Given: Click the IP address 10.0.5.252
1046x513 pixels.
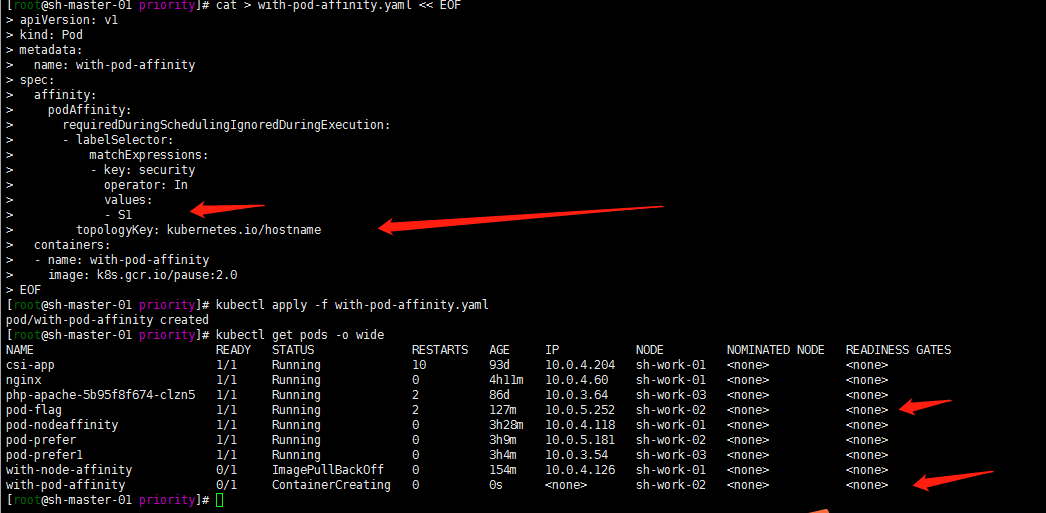Looking at the screenshot, I should [x=580, y=410].
